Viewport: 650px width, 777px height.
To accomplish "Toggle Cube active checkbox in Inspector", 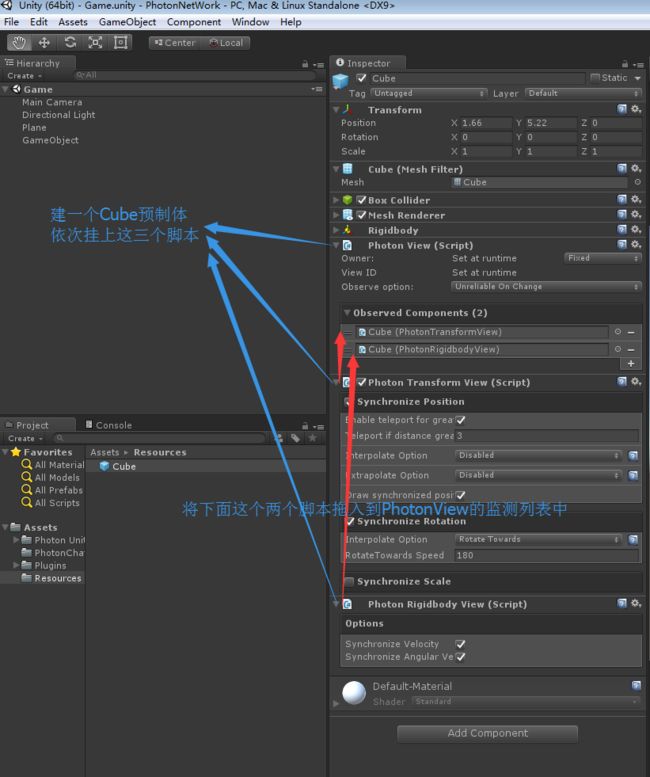I will [x=362, y=78].
